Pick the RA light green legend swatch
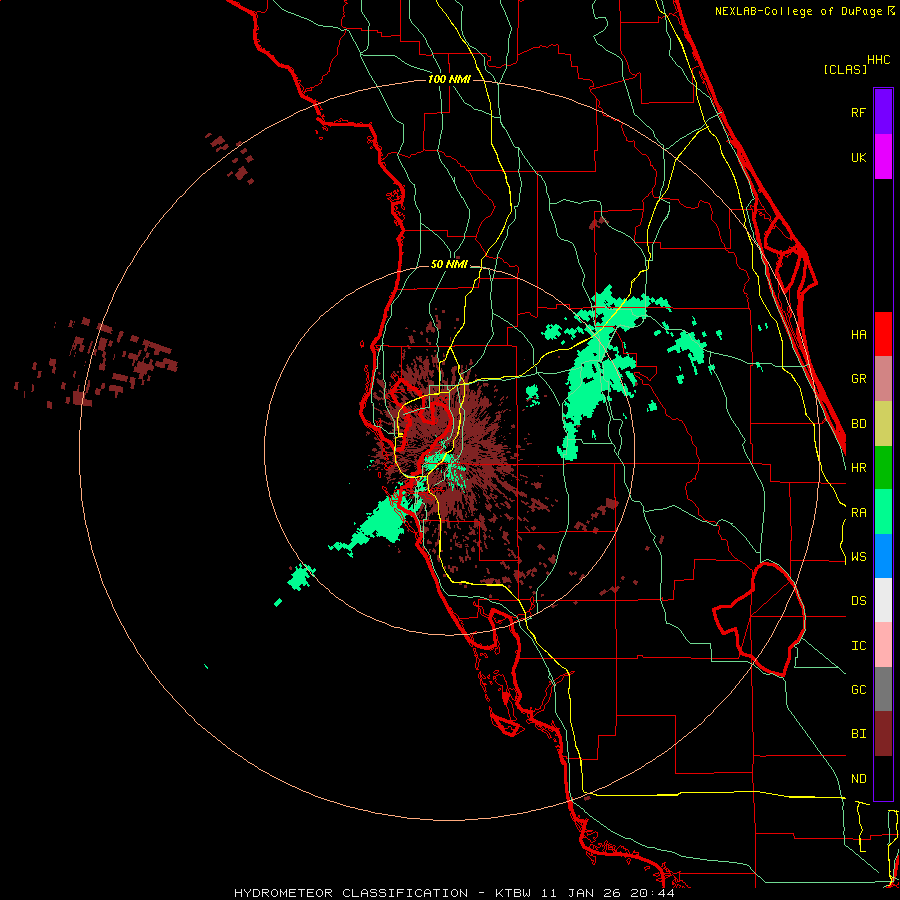This screenshot has height=900, width=900. (x=883, y=511)
